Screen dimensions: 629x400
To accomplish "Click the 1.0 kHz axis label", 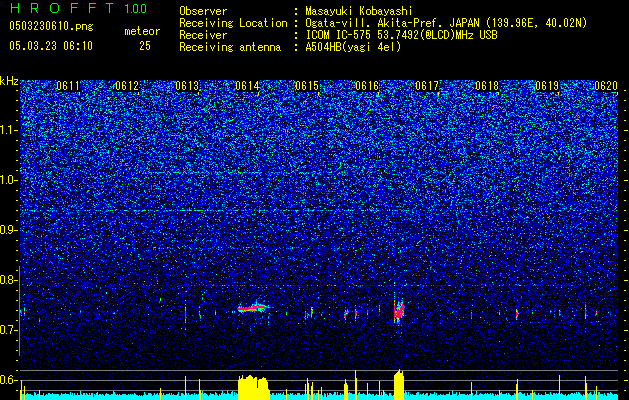I will click(9, 180).
